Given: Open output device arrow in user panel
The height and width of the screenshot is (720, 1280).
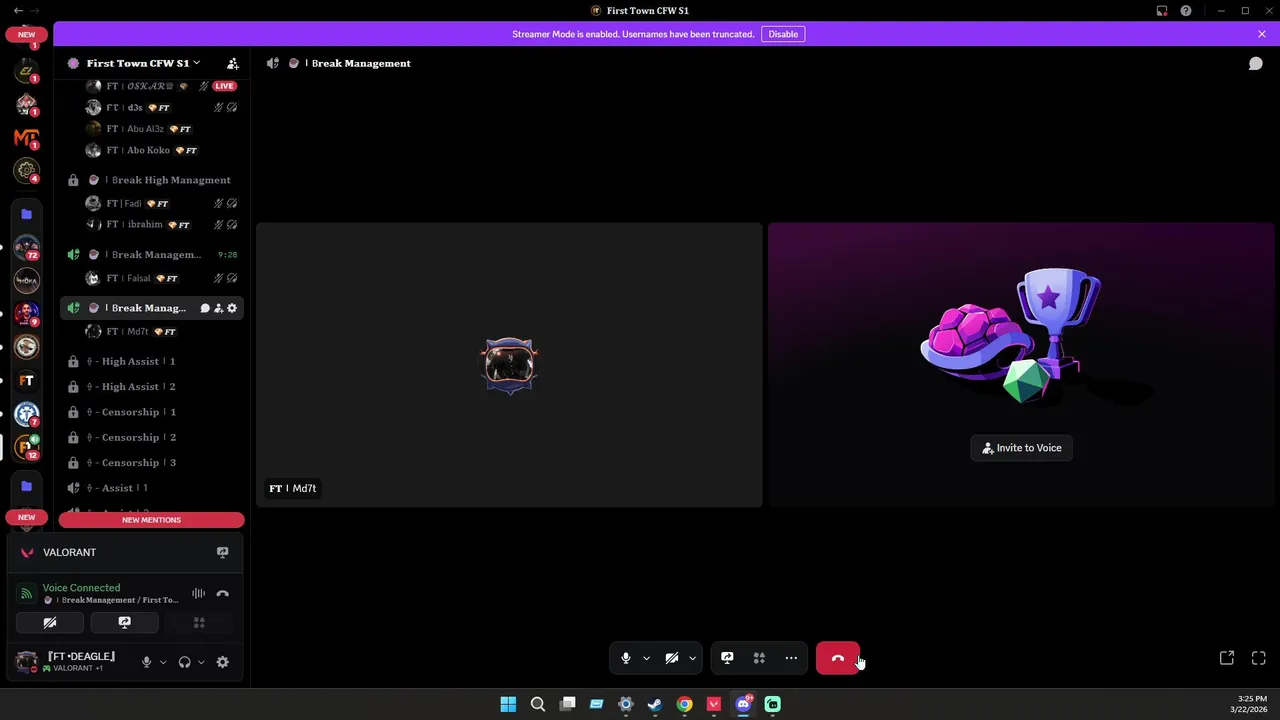Looking at the screenshot, I should click(200, 662).
